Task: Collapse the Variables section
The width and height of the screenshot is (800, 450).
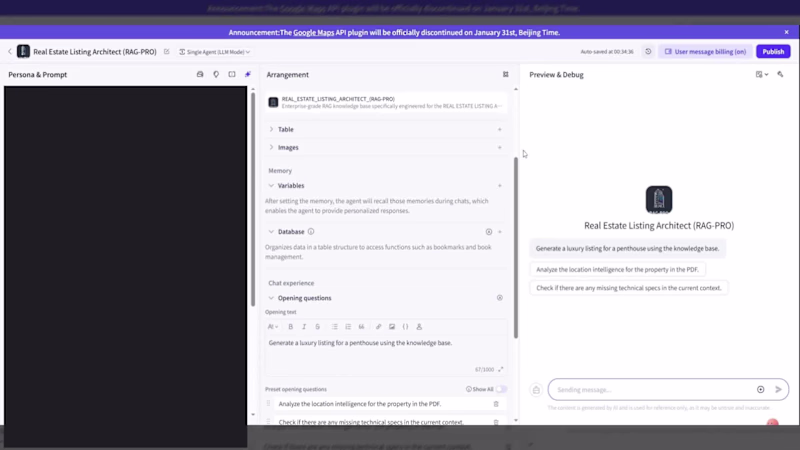Action: [271, 186]
